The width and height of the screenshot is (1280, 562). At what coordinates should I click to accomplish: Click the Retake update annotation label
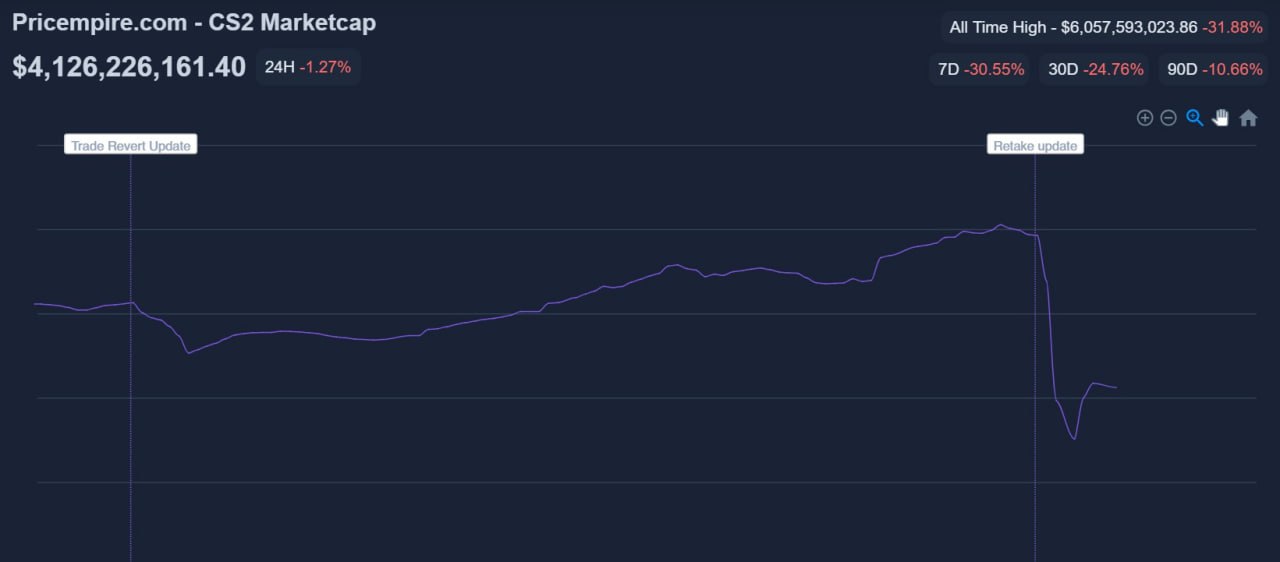(1035, 145)
